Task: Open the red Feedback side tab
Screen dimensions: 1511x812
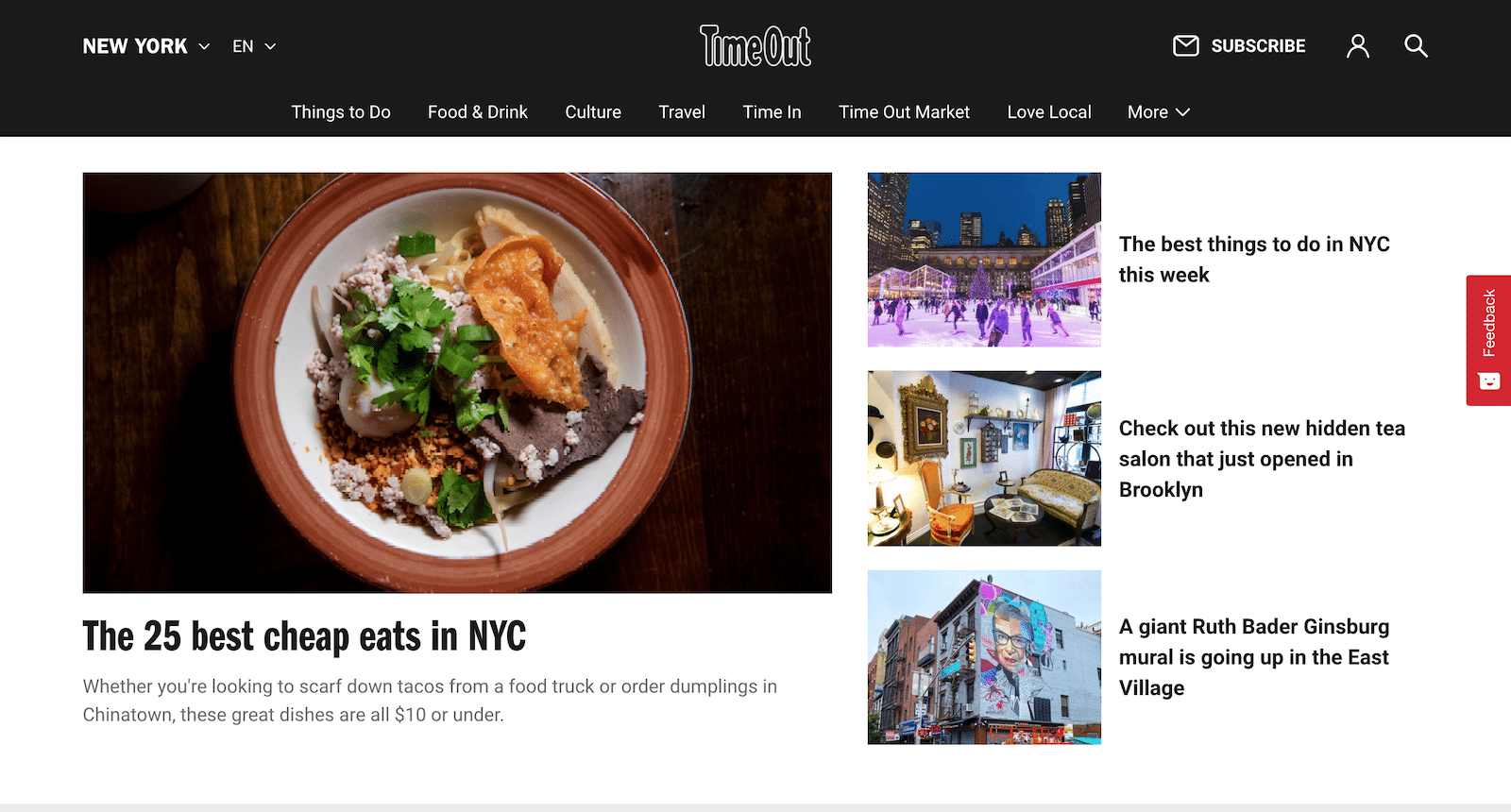Action: (x=1488, y=340)
